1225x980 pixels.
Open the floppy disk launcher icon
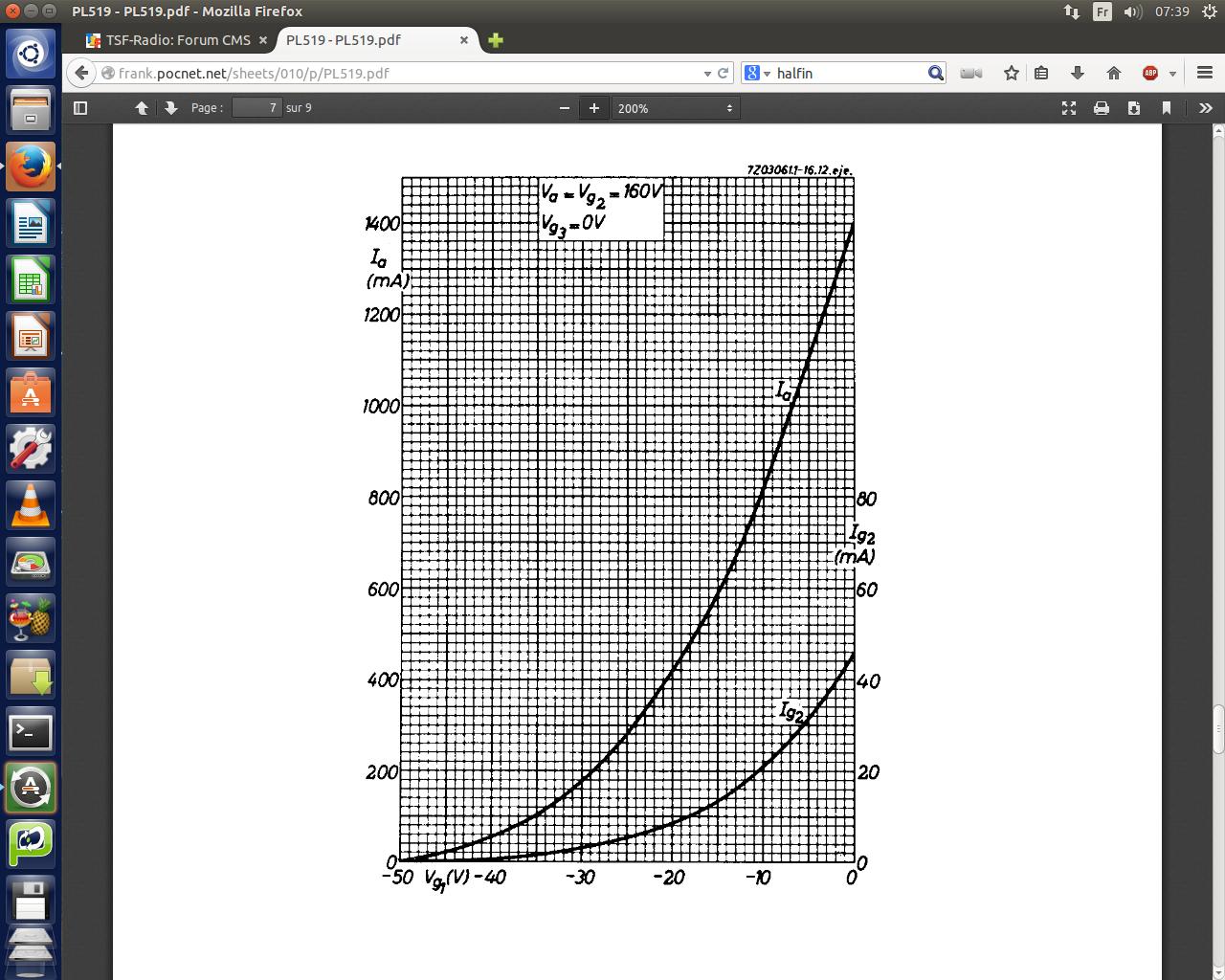pos(31,900)
